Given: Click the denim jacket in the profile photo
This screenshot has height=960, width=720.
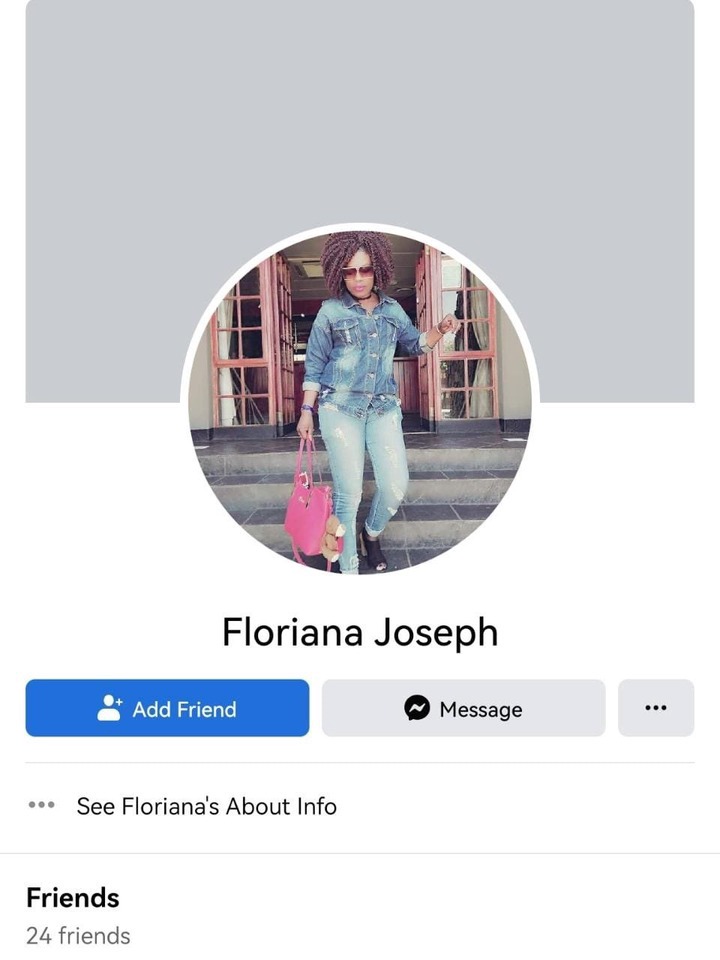Looking at the screenshot, I should coord(361,352).
